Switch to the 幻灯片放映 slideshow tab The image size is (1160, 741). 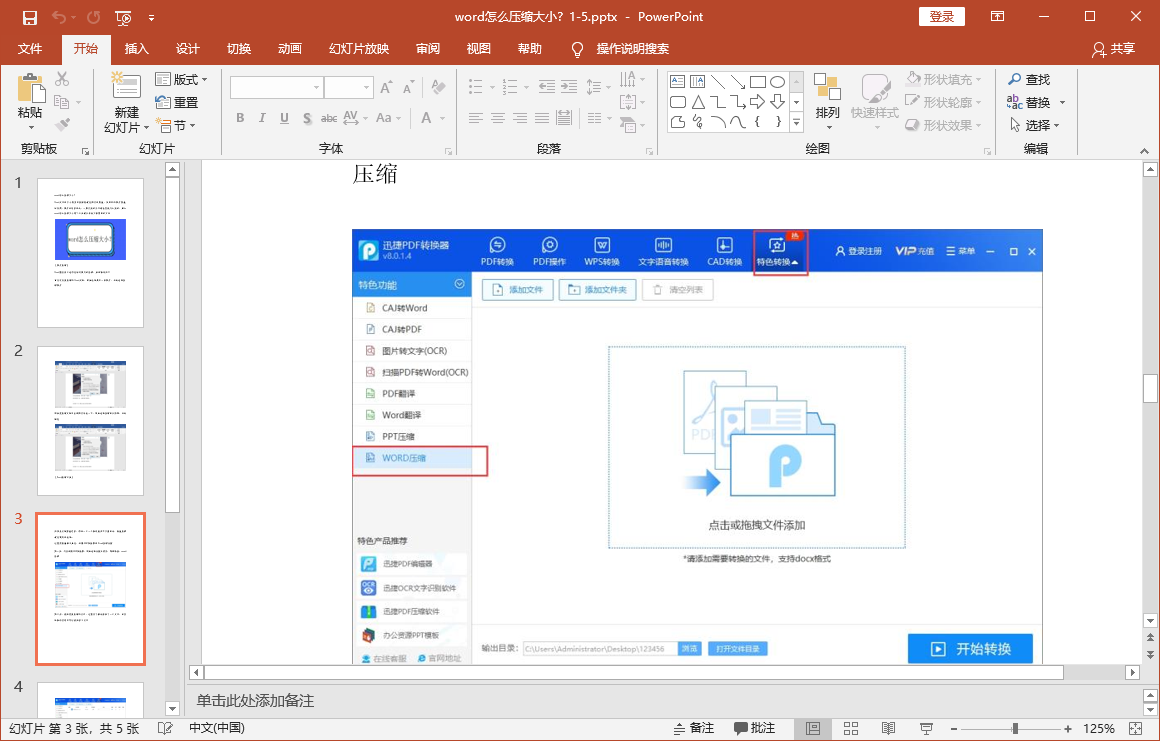(x=359, y=49)
